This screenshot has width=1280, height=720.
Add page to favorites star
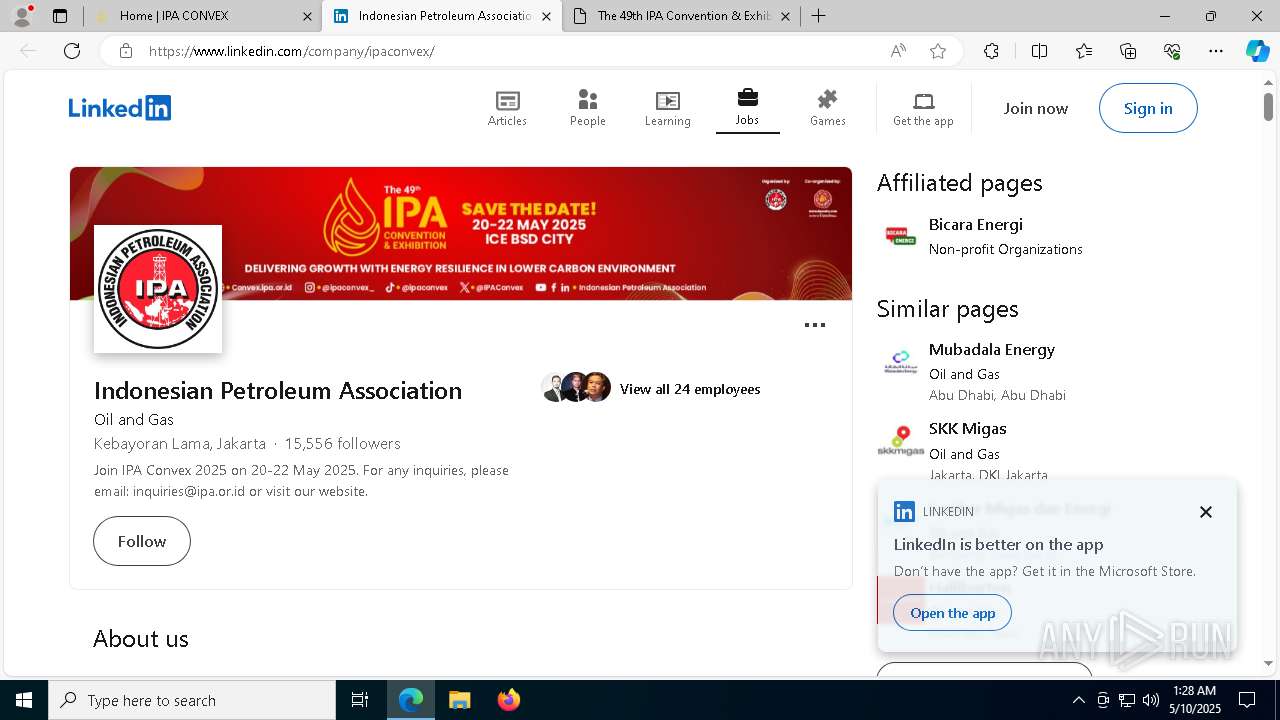point(938,51)
